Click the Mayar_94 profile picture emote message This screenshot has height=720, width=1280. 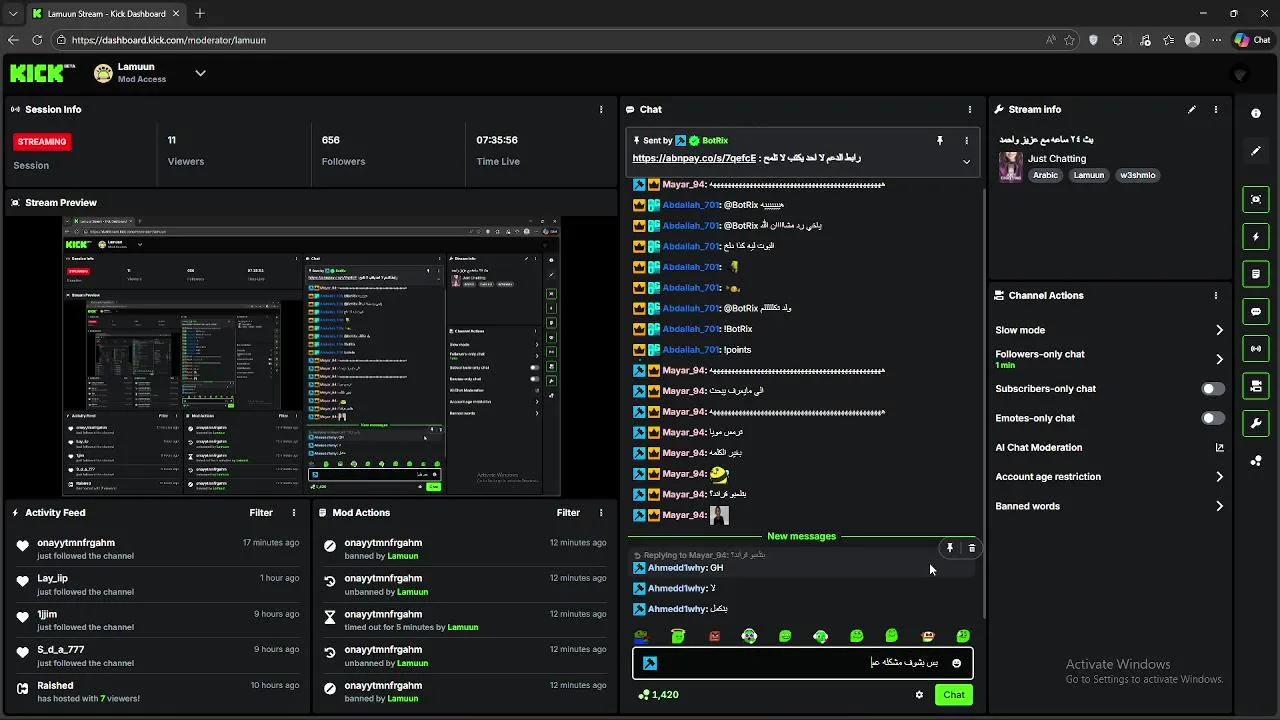pos(719,516)
